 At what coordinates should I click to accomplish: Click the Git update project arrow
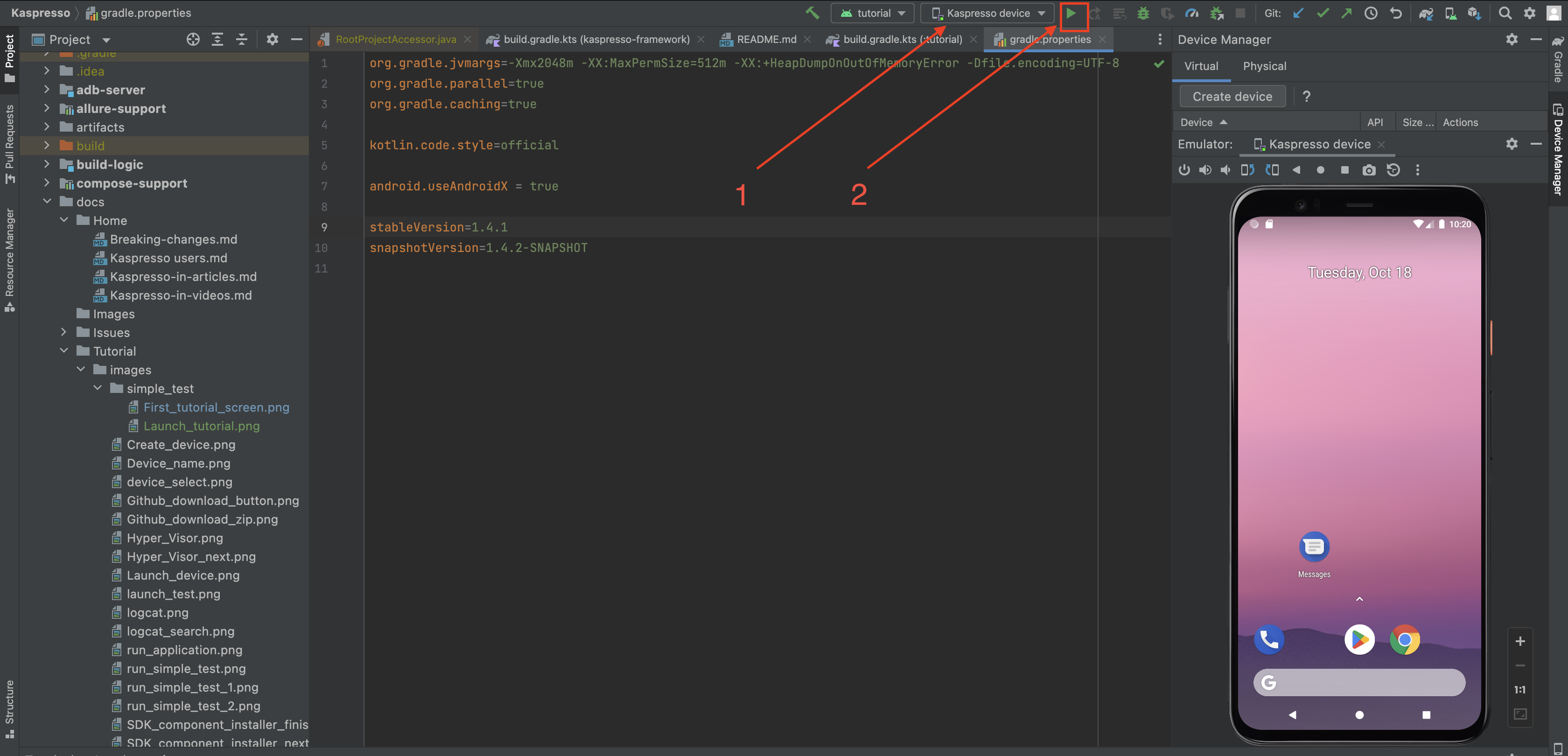(1298, 13)
